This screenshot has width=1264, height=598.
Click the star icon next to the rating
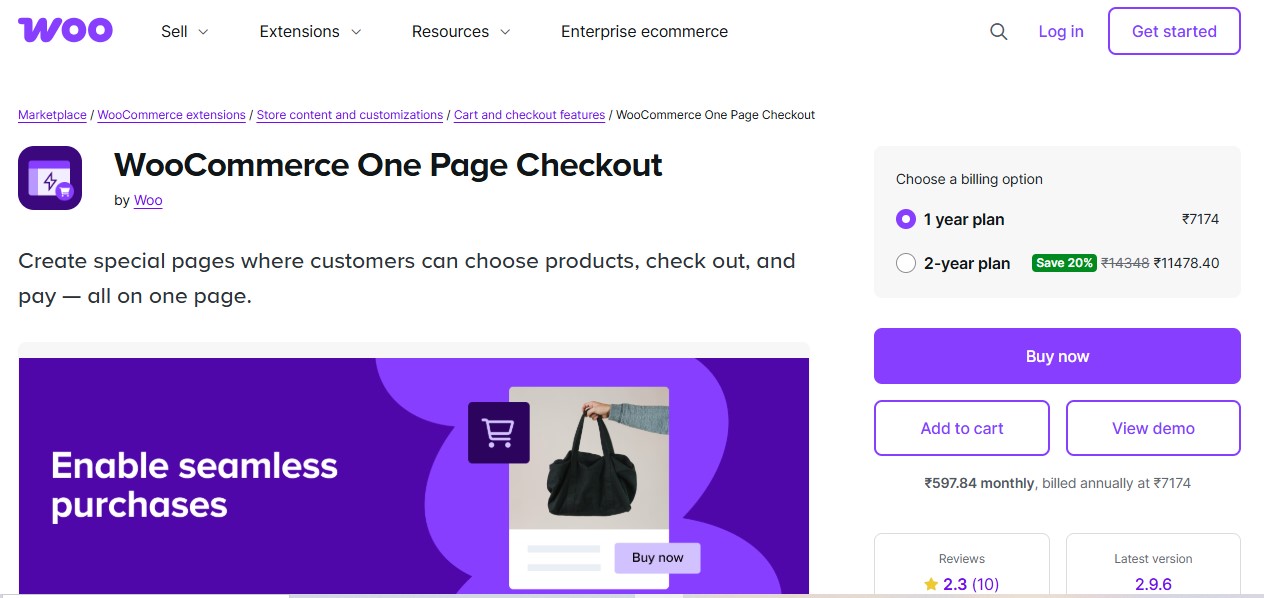point(930,584)
